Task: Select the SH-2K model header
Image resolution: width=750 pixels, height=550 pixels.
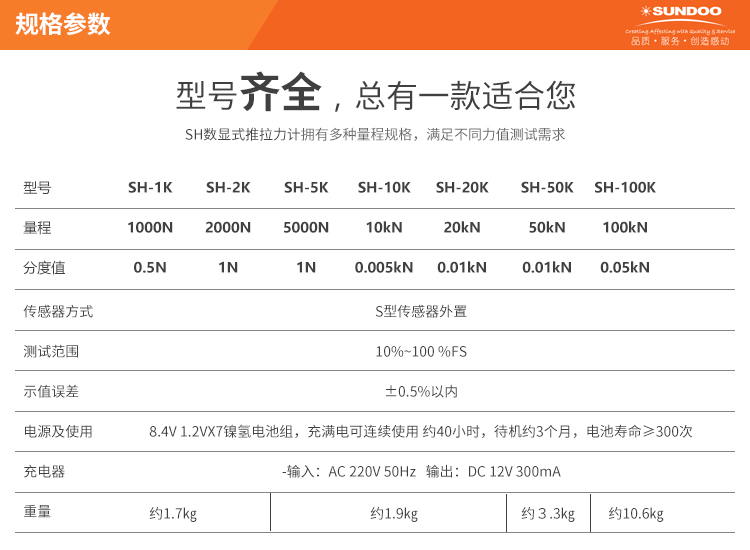Action: click(228, 187)
